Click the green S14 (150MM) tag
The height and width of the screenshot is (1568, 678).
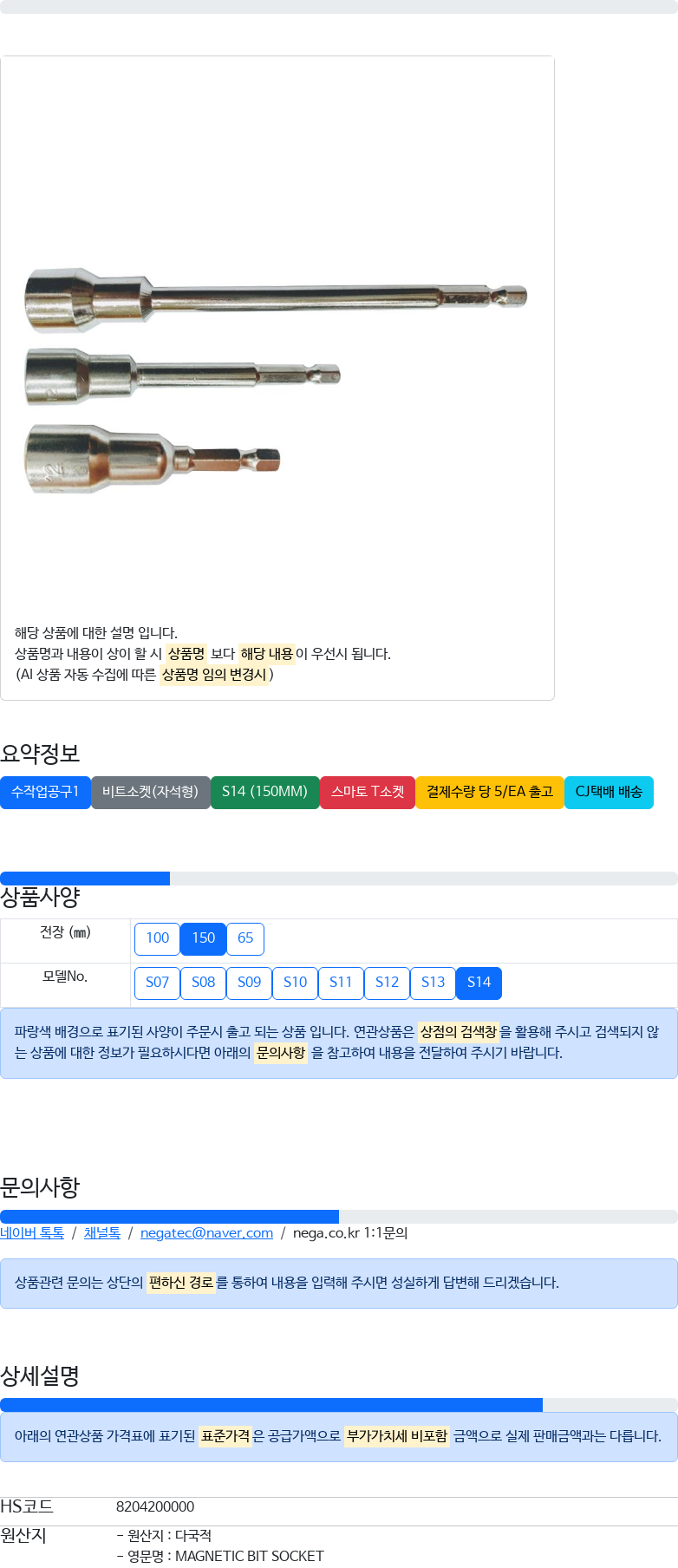coord(264,792)
